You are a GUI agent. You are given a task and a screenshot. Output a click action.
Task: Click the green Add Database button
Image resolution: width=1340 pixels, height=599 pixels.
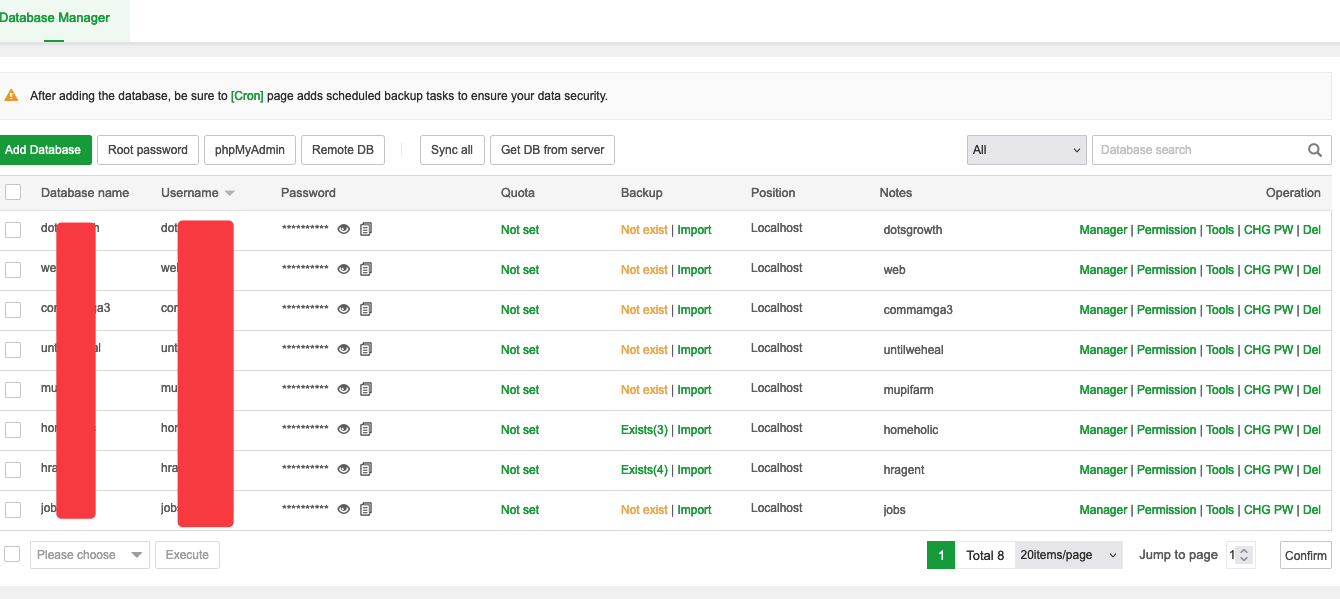43,150
